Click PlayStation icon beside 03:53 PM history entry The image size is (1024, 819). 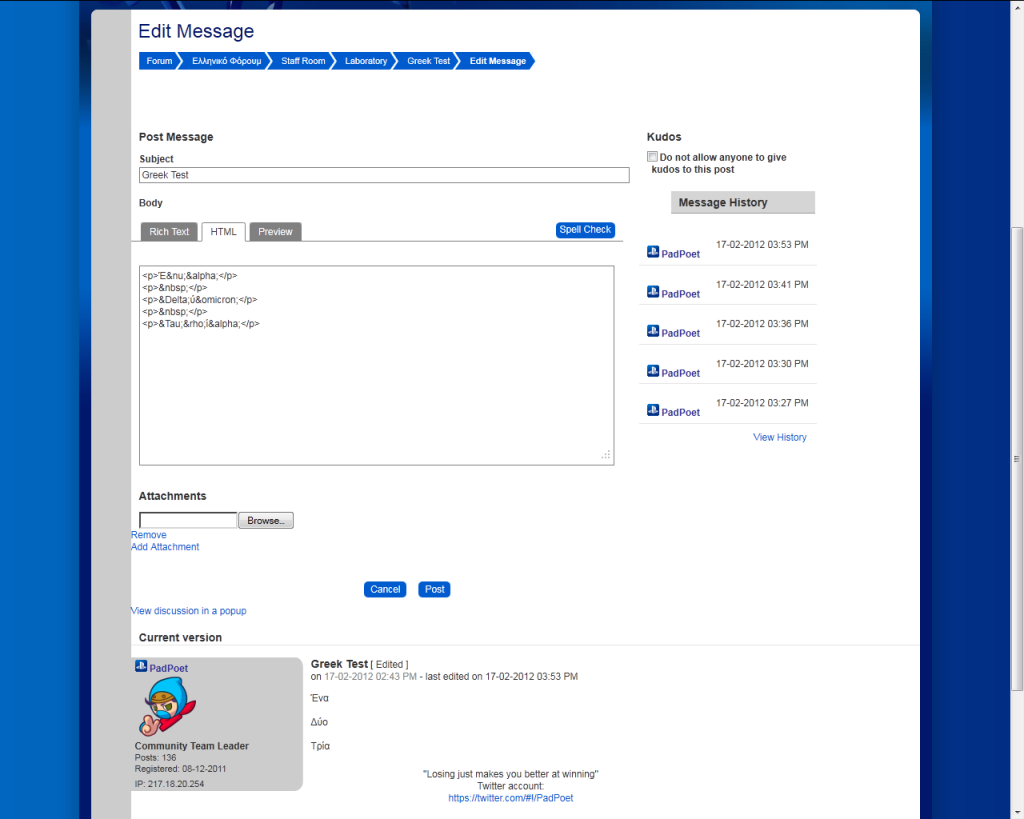coord(653,252)
